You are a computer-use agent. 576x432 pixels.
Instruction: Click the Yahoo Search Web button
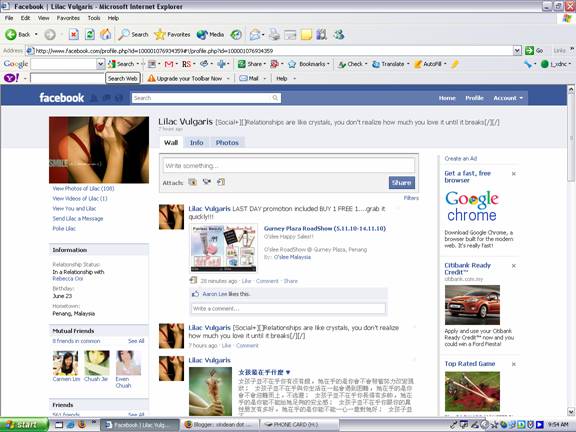[123, 78]
